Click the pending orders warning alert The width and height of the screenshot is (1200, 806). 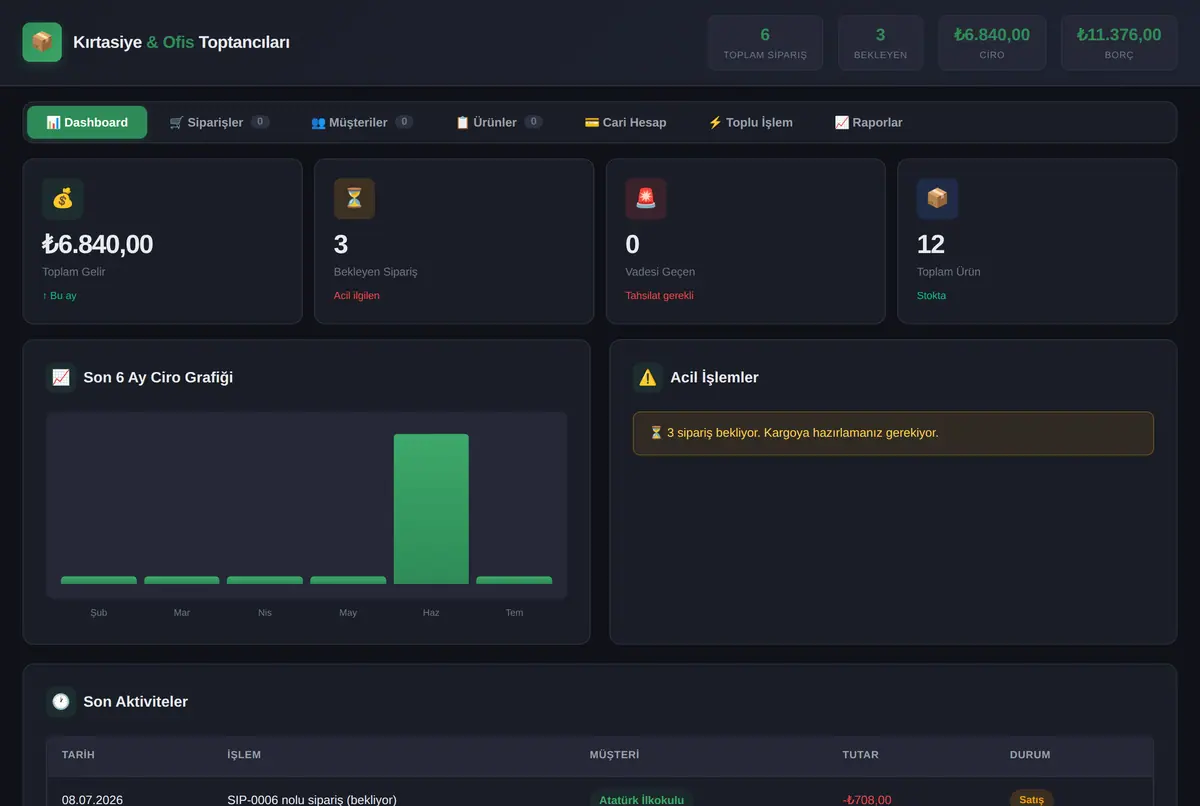tap(893, 433)
